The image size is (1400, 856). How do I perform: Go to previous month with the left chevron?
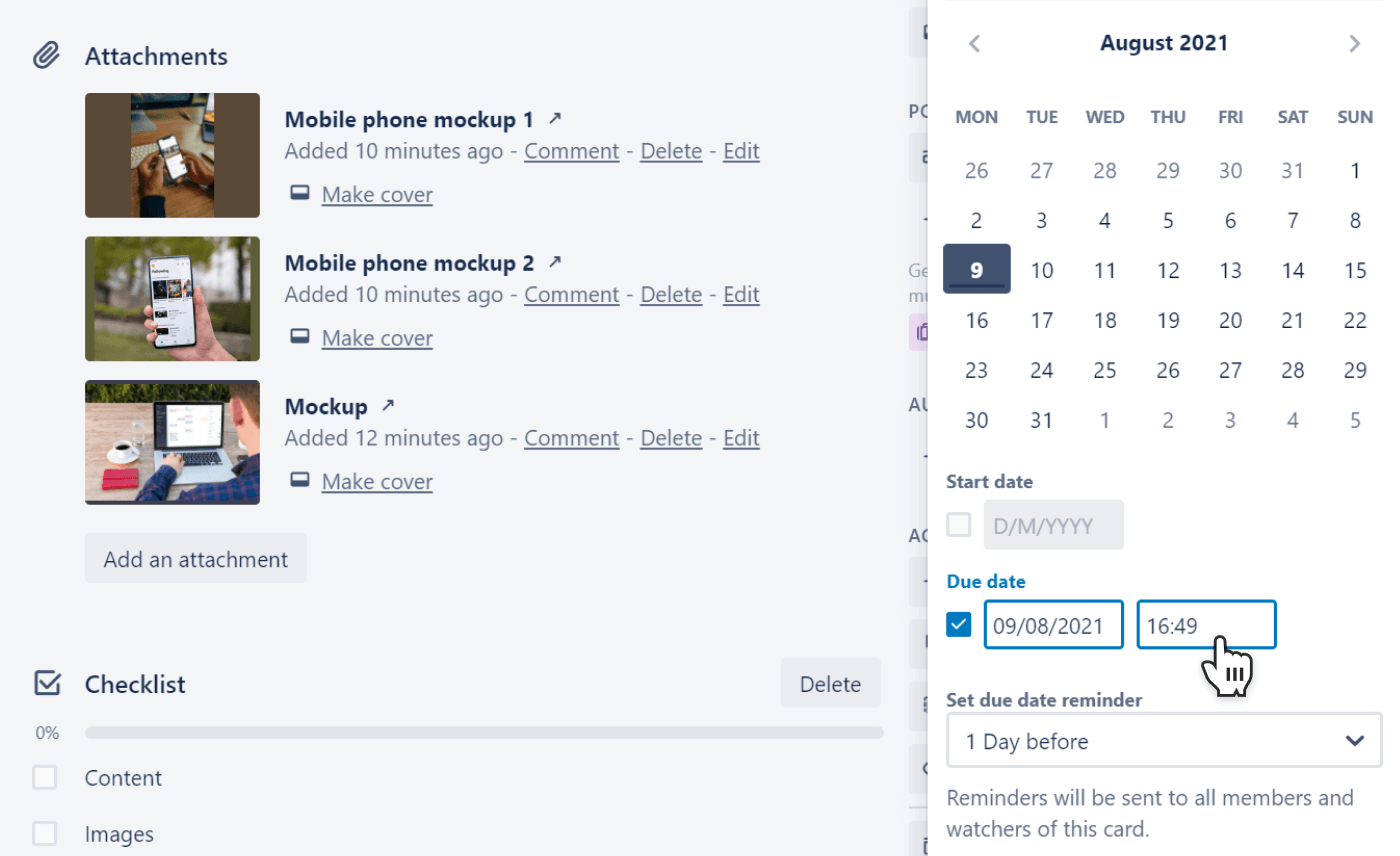(x=974, y=43)
